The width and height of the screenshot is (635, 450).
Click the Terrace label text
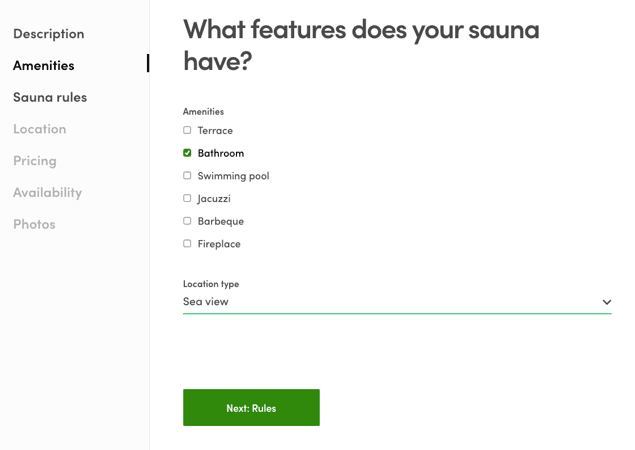(x=215, y=130)
